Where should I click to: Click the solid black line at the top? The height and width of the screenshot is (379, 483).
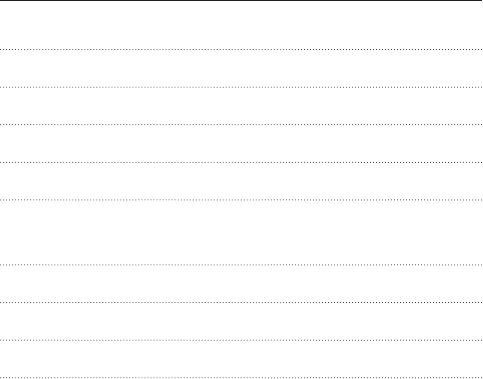tap(241, 0)
